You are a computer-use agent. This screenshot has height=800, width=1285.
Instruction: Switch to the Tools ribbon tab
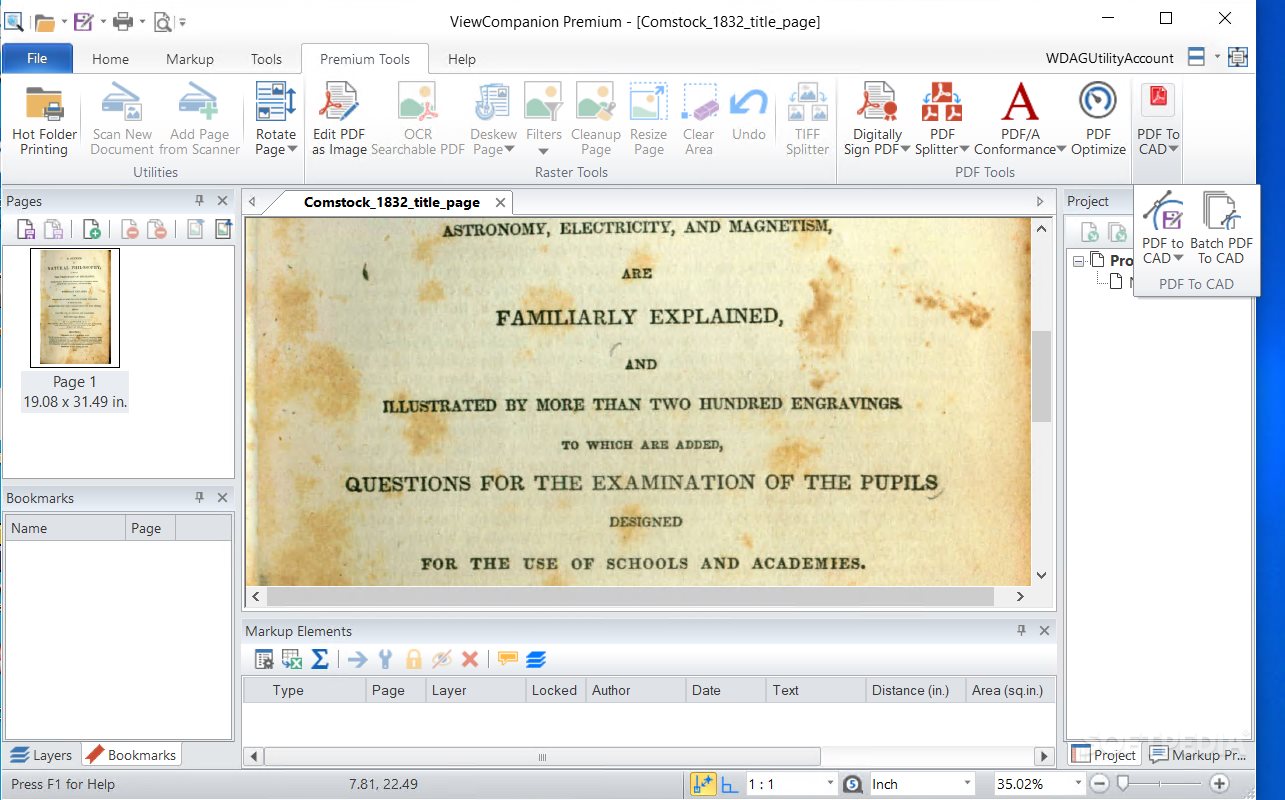(266, 59)
